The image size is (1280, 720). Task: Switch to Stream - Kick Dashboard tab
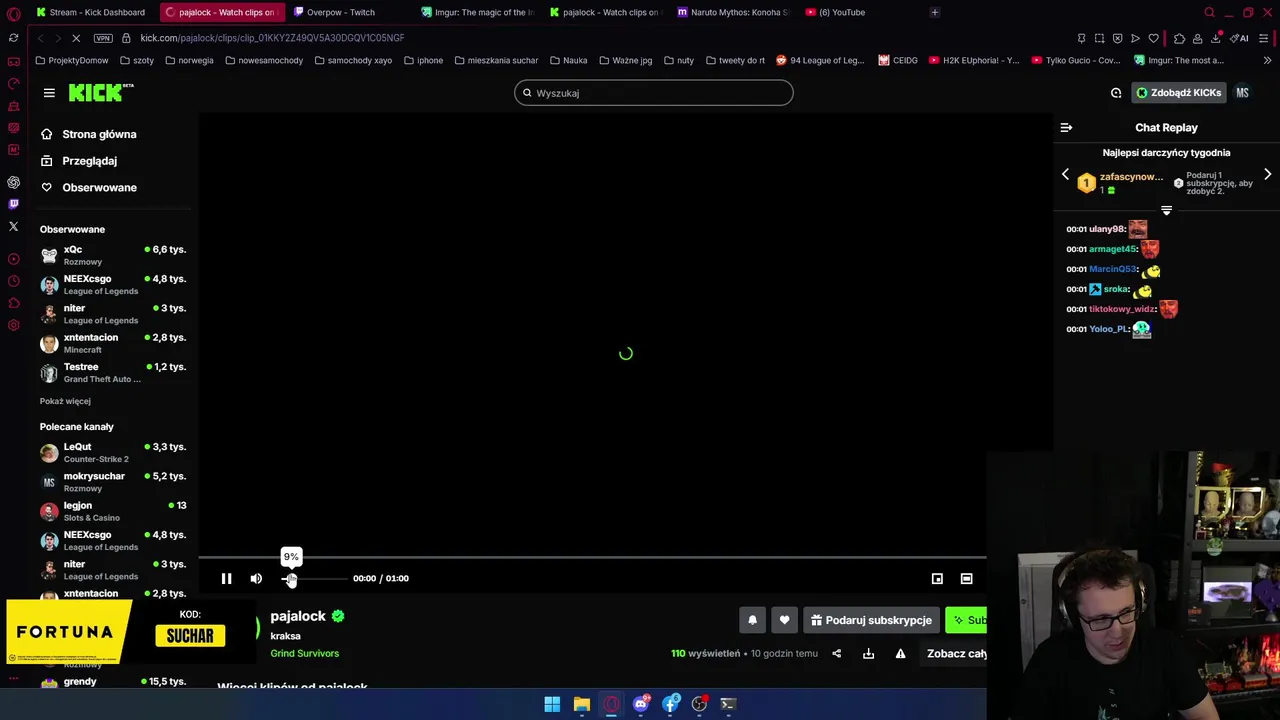click(x=90, y=12)
